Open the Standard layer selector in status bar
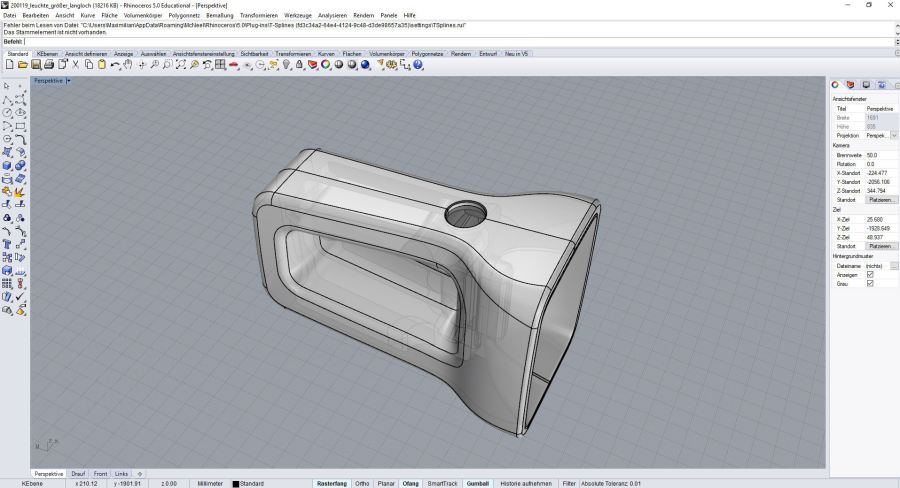 pos(250,483)
